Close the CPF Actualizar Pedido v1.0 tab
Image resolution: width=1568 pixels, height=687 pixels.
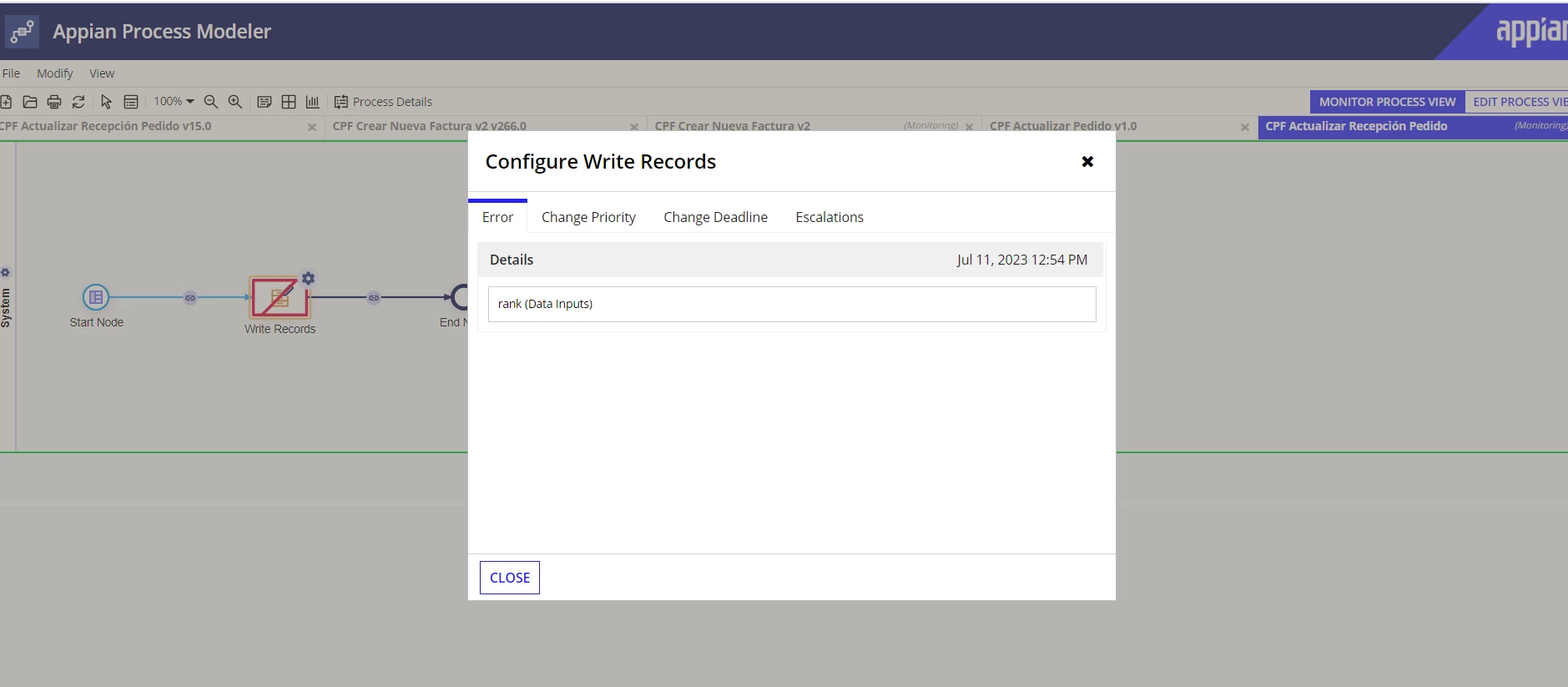[1244, 128]
